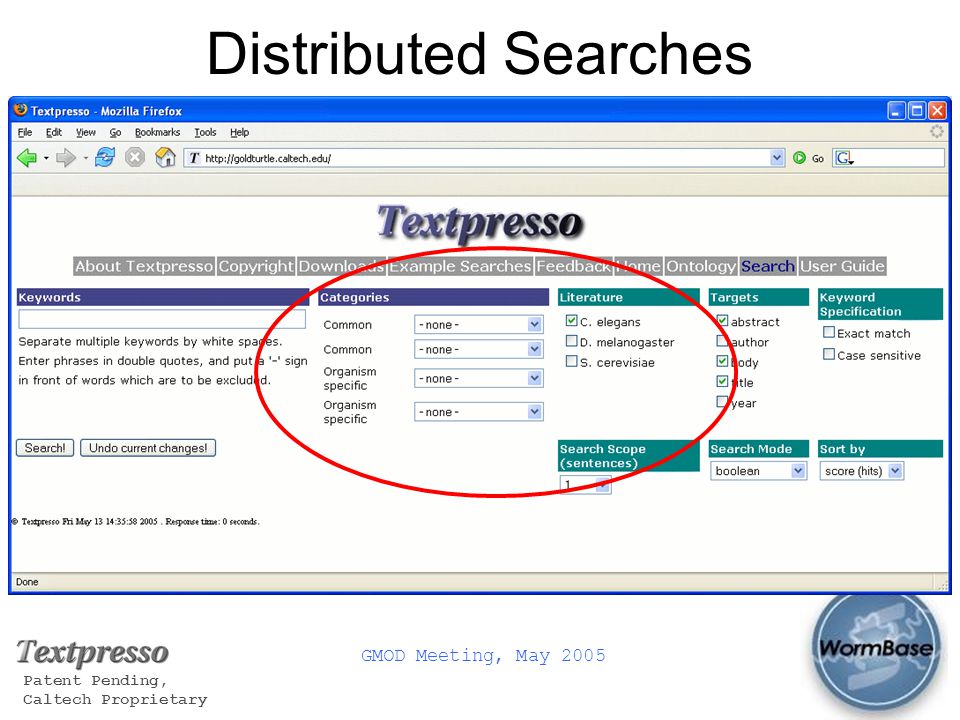
Task: Click the URL address bar field
Action: click(484, 158)
